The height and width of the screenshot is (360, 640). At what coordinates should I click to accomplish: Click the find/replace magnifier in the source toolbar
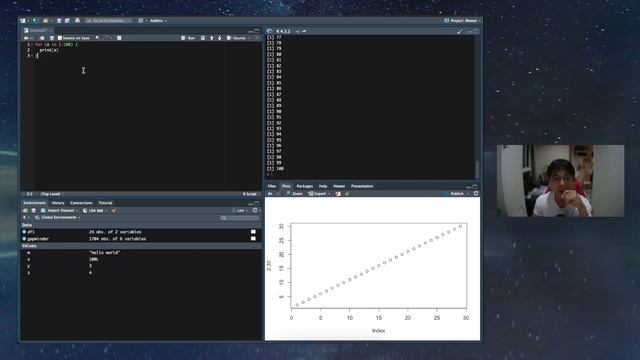97,38
